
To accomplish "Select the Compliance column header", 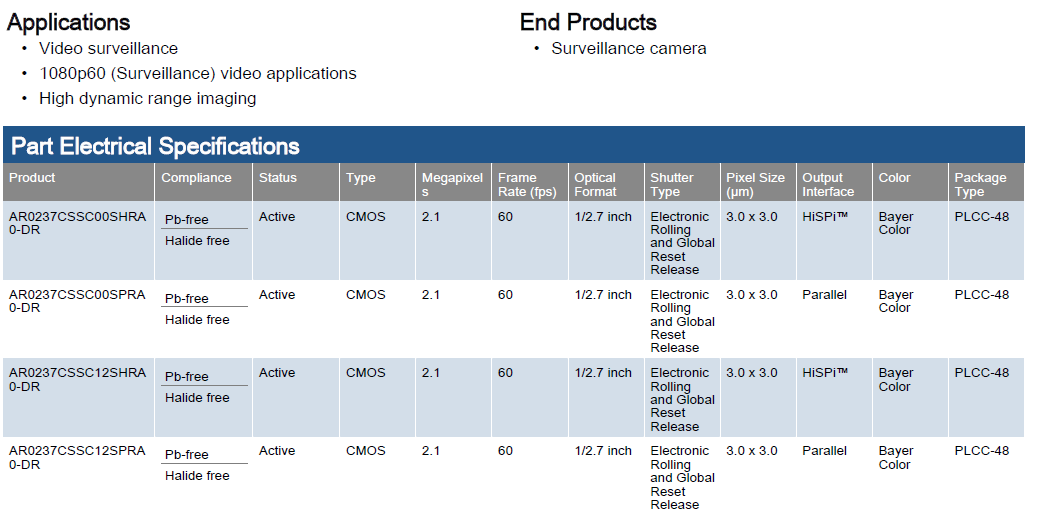I will pos(196,178).
